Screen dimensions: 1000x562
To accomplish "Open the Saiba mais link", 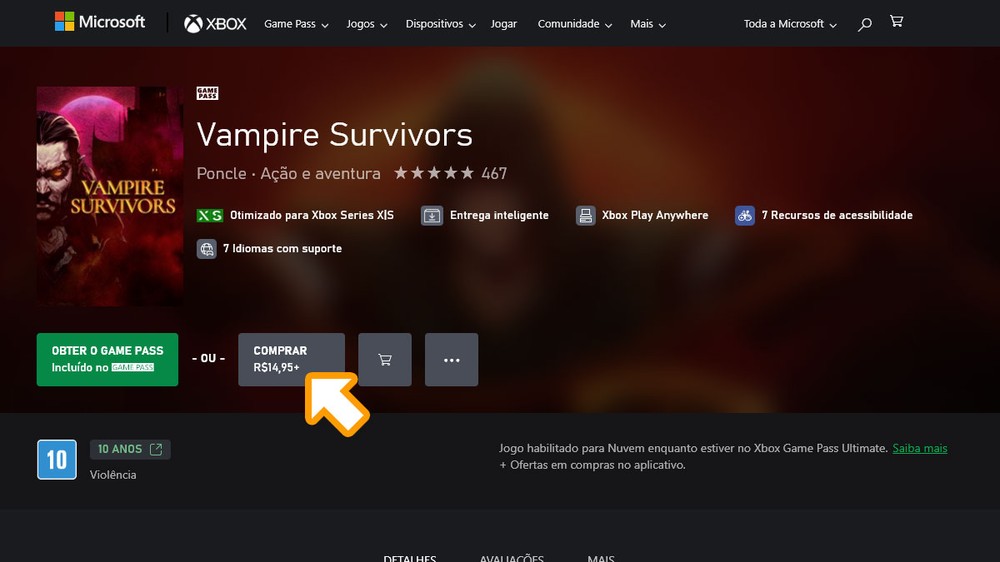I will click(920, 448).
